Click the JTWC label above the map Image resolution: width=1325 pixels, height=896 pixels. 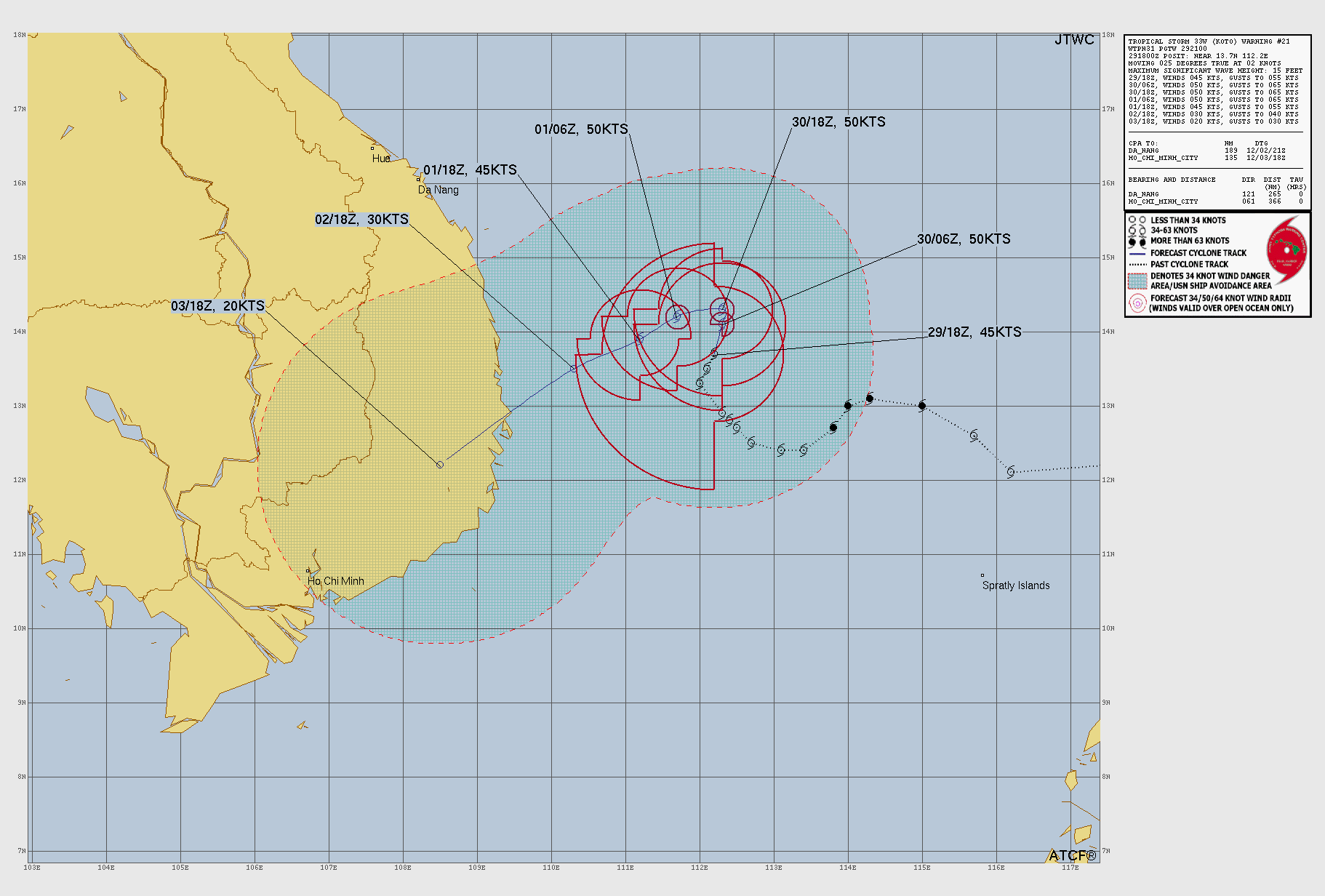point(1074,40)
